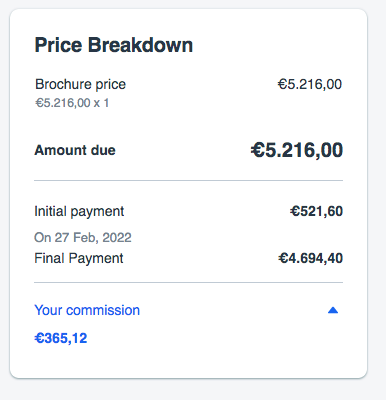This screenshot has height=400, width=386.
Task: Click the word commission in blue text
Action: coord(103,310)
